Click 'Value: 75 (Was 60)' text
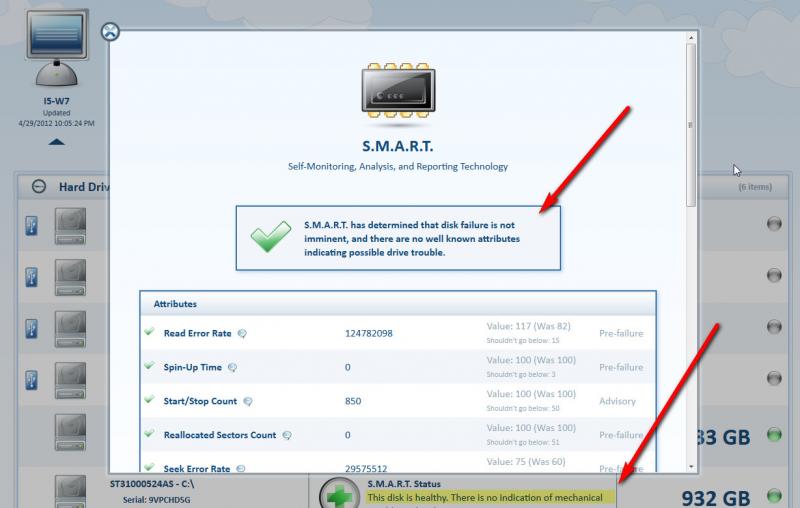Viewport: 800px width, 508px height. pyautogui.click(x=526, y=462)
